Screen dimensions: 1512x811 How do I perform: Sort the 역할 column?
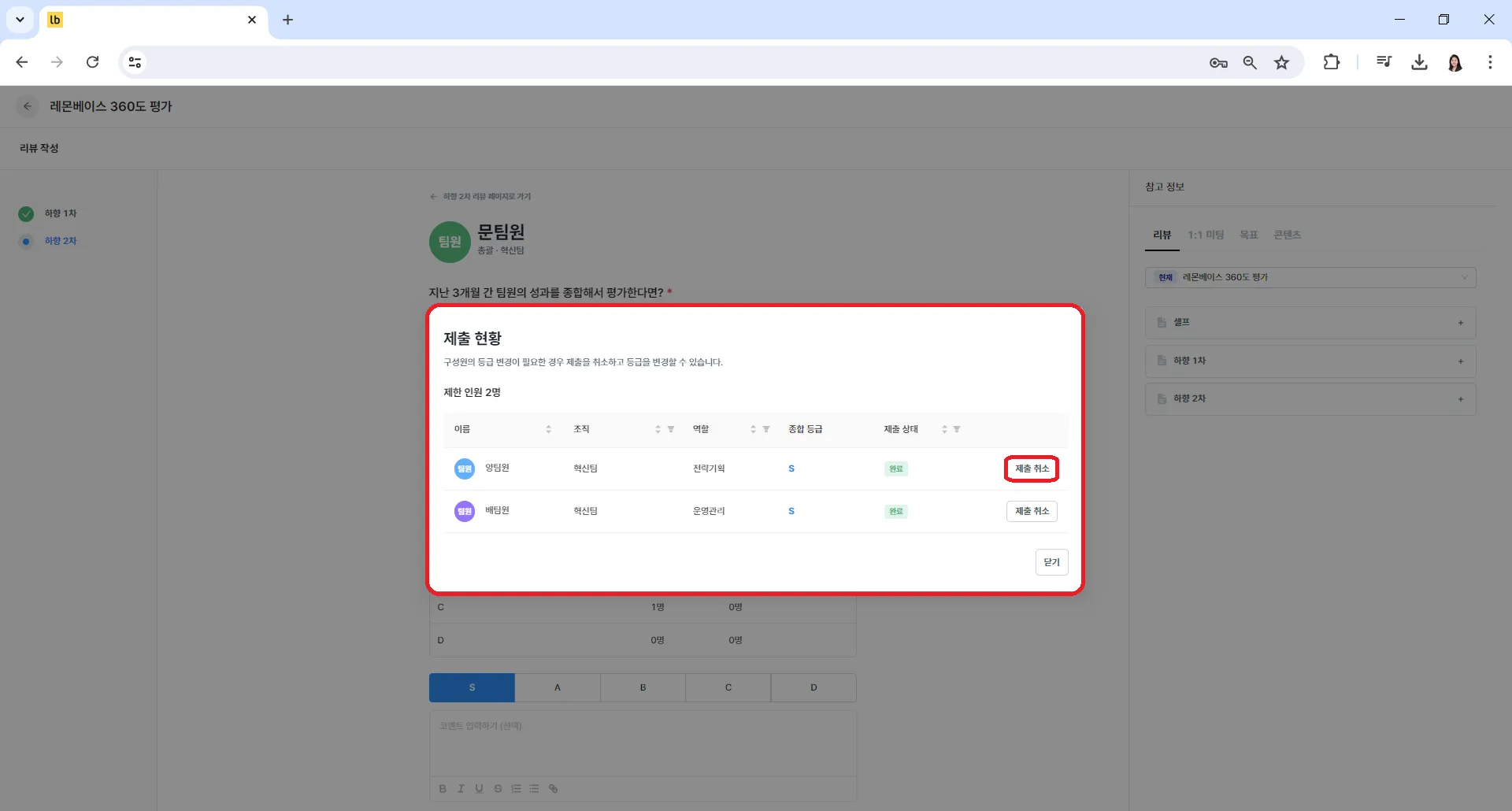(753, 429)
